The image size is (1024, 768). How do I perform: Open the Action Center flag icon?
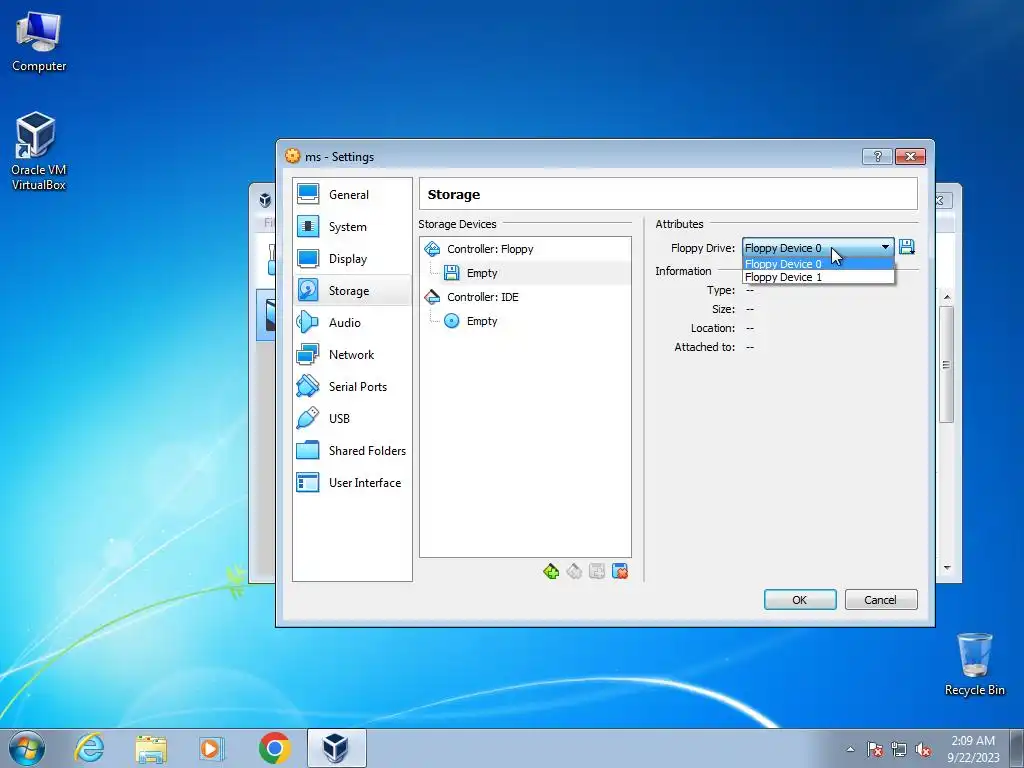[x=875, y=749]
